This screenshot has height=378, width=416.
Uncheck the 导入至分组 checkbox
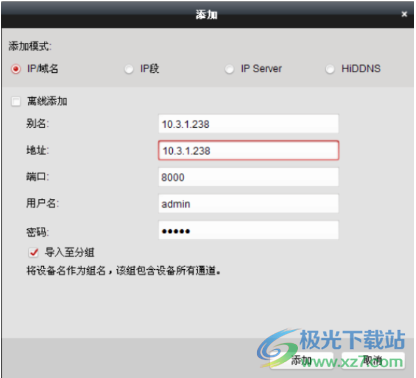click(x=33, y=252)
